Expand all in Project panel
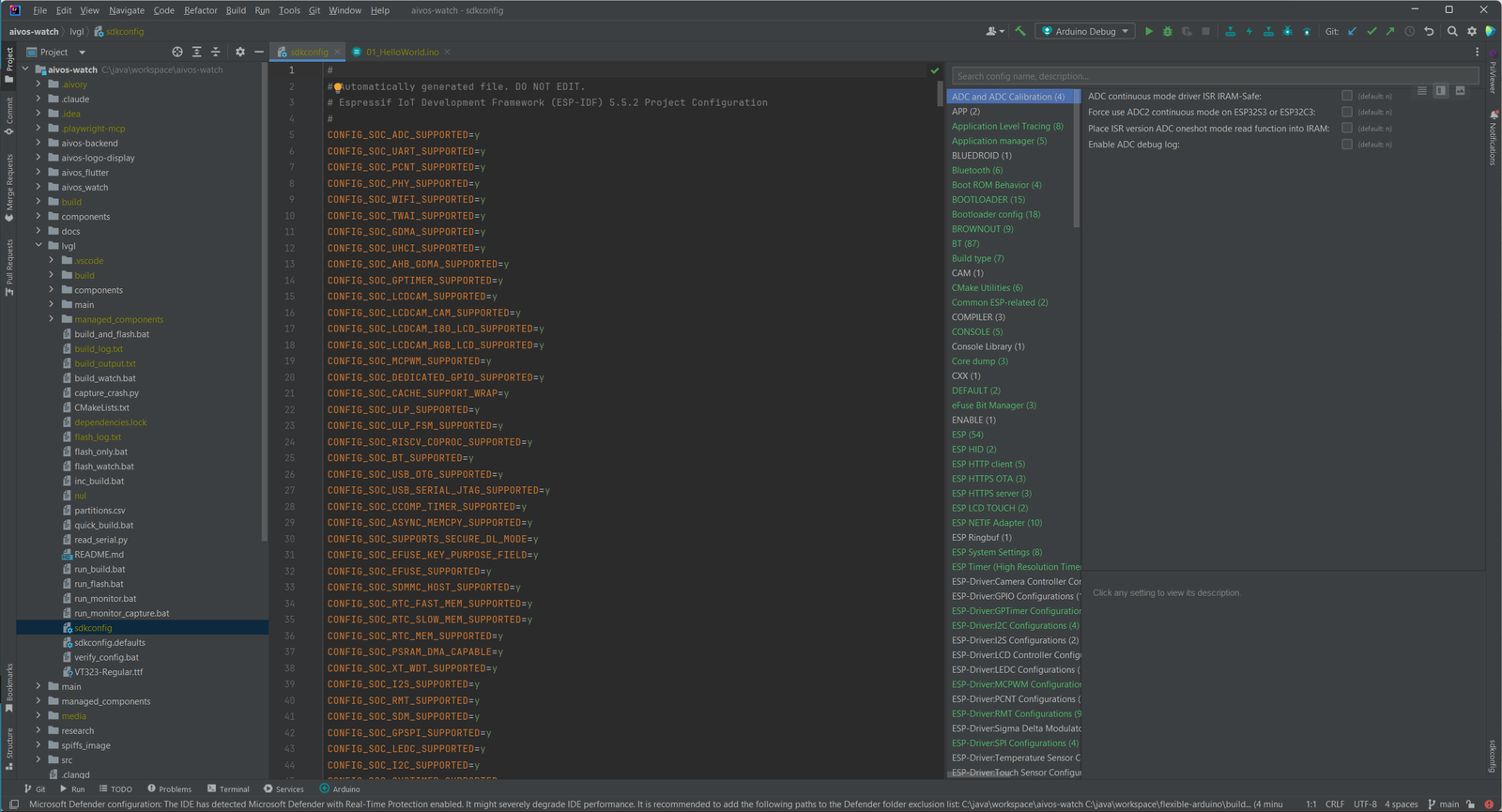This screenshot has width=1502, height=812. point(196,52)
